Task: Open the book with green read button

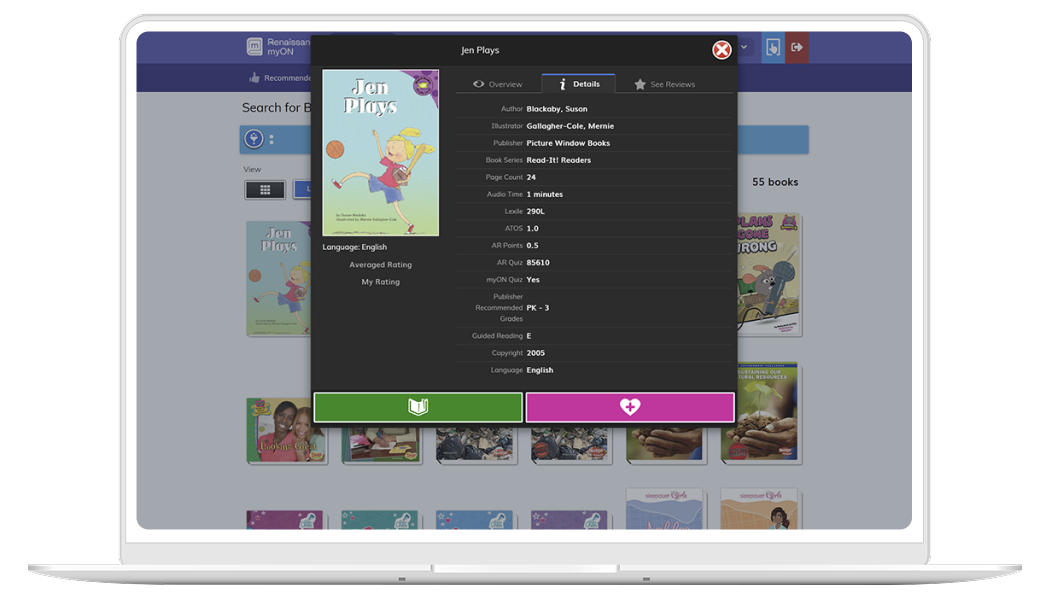Action: [418, 407]
